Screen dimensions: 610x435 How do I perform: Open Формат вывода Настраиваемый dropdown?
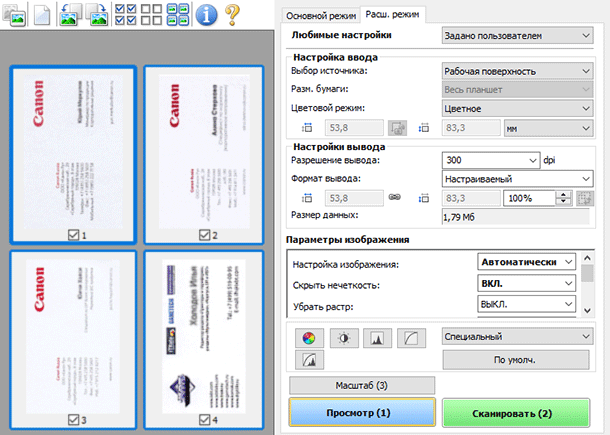(x=517, y=179)
